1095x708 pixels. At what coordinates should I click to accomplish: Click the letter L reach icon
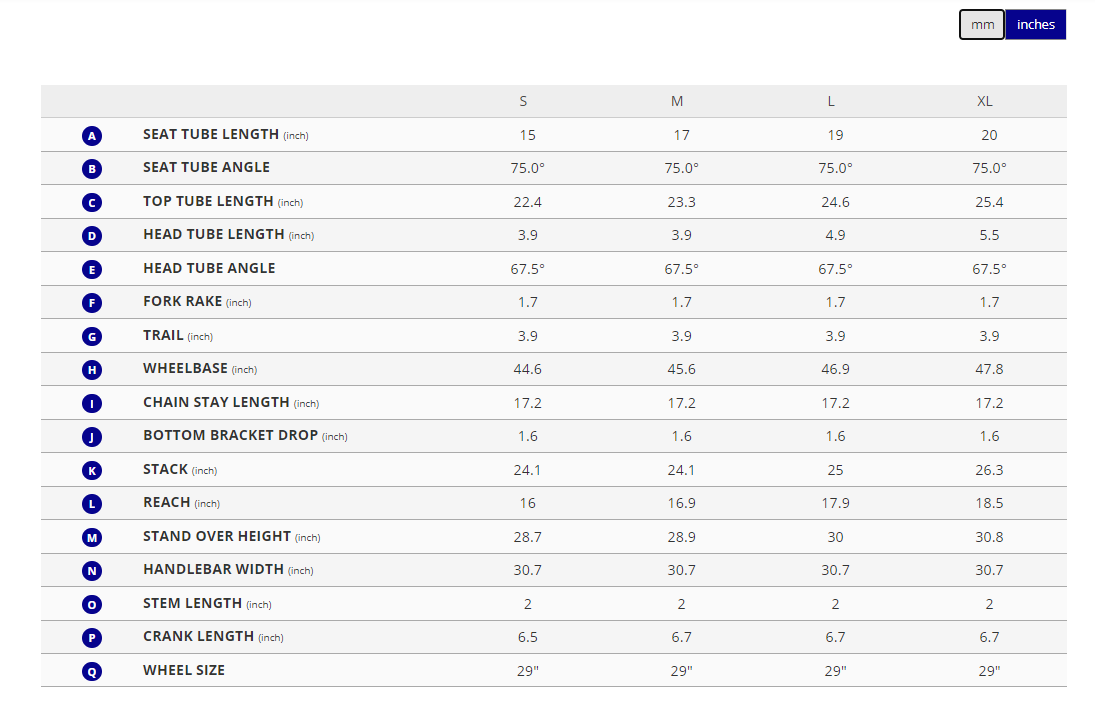coord(92,504)
